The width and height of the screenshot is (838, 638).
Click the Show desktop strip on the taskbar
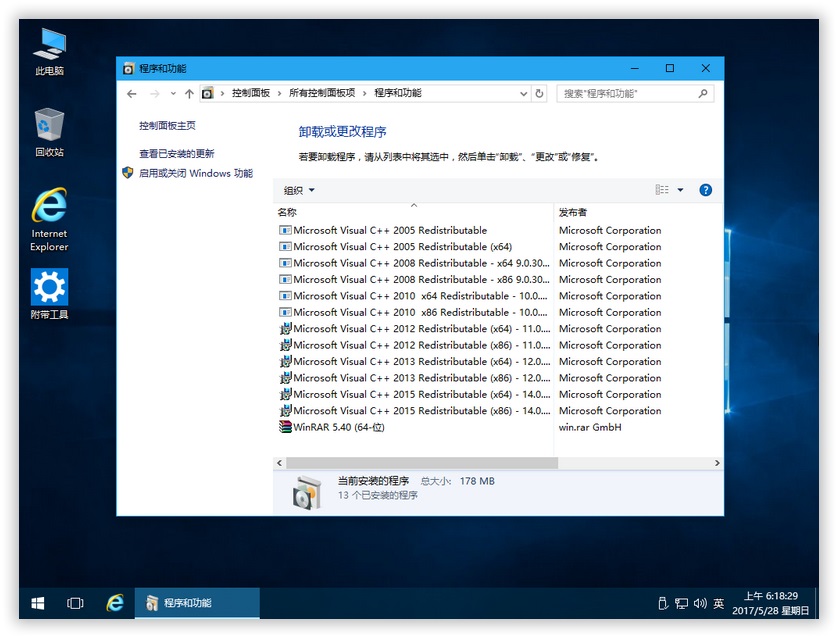pos(816,603)
